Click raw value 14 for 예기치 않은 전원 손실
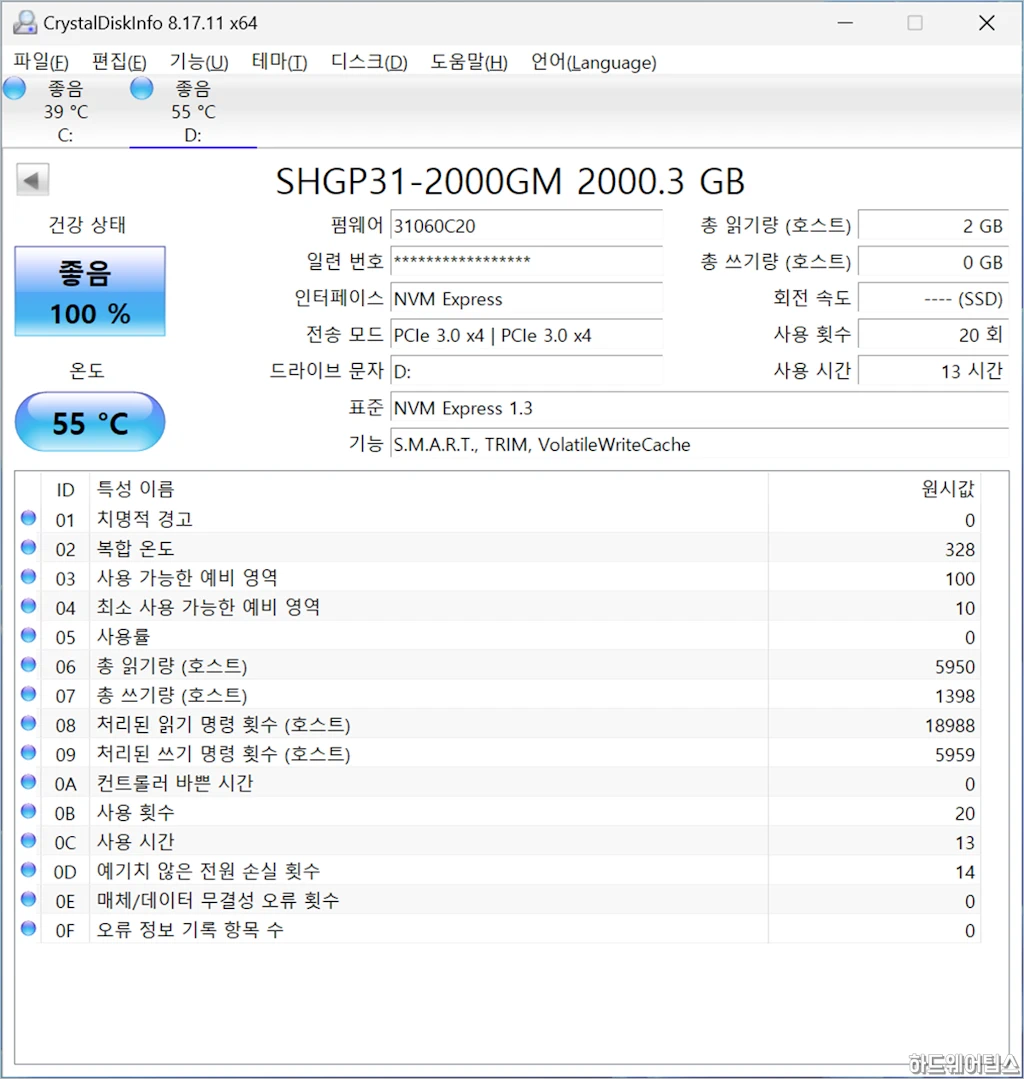Screen dimensions: 1024x1079 click(965, 872)
